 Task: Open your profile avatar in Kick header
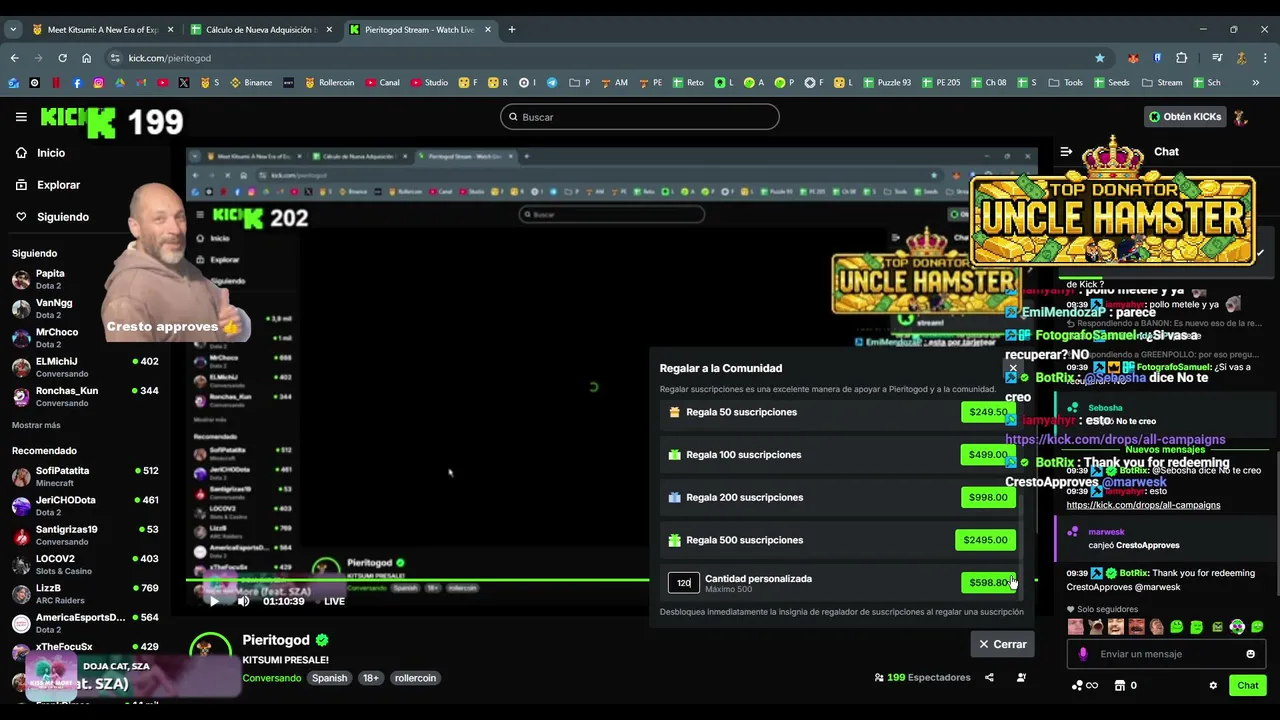point(1240,117)
